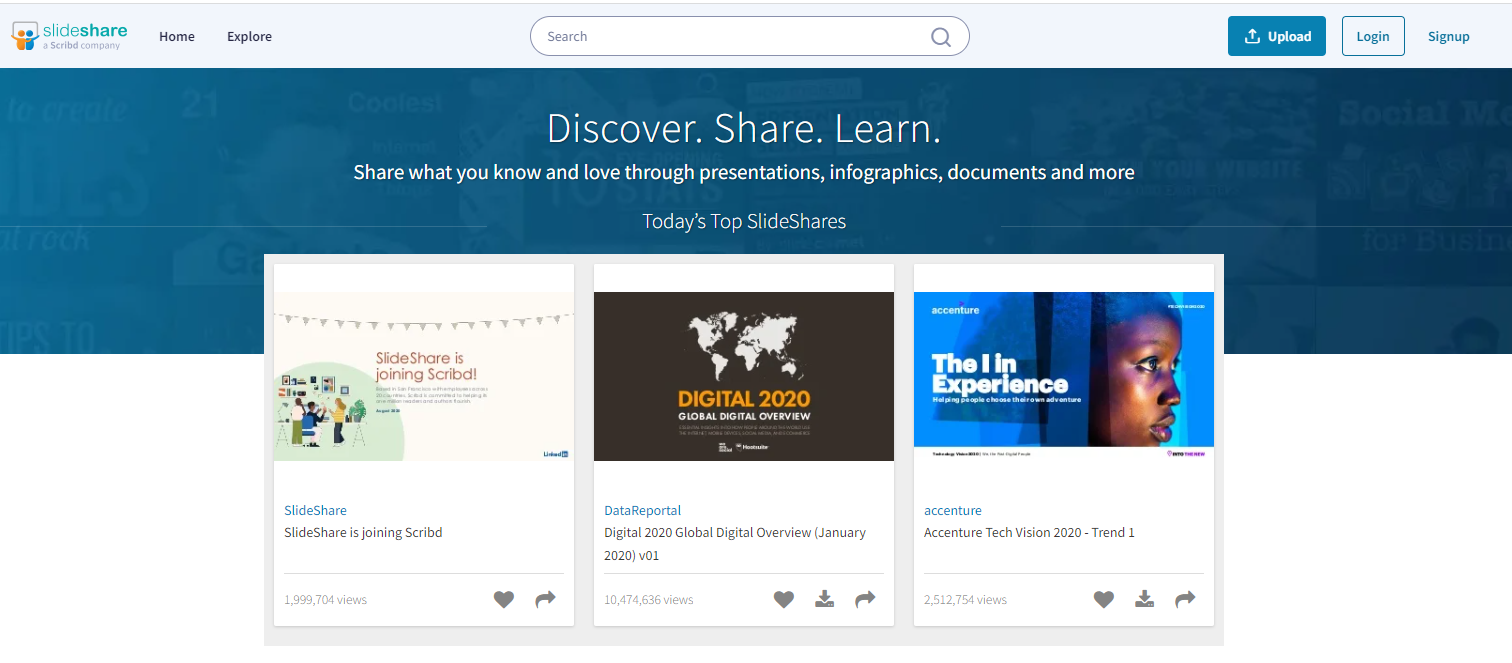Share the SlideShare is joining Scribd card
This screenshot has width=1512, height=663.
(545, 600)
